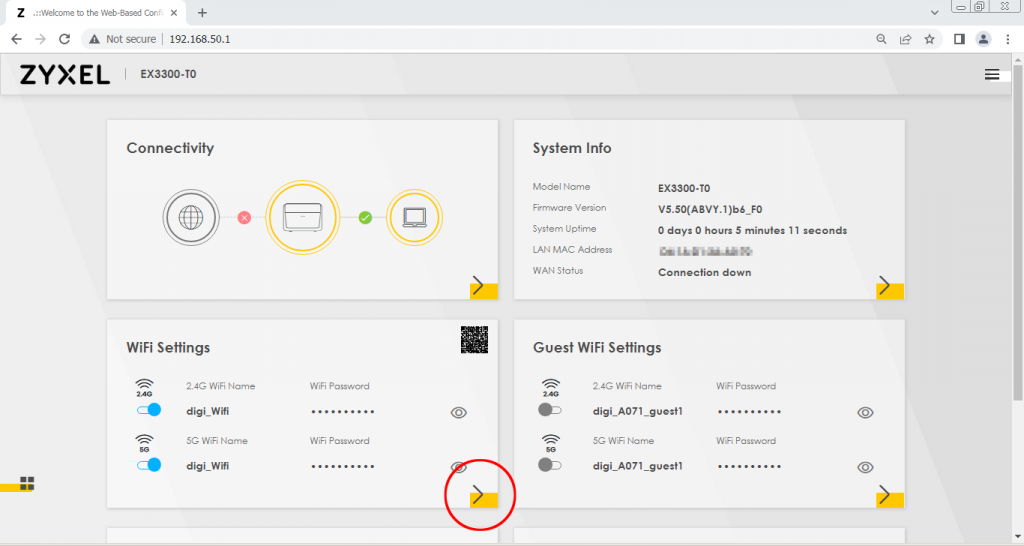The image size is (1024, 546).
Task: Click the WiFi Settings QR code icon
Action: tap(474, 340)
